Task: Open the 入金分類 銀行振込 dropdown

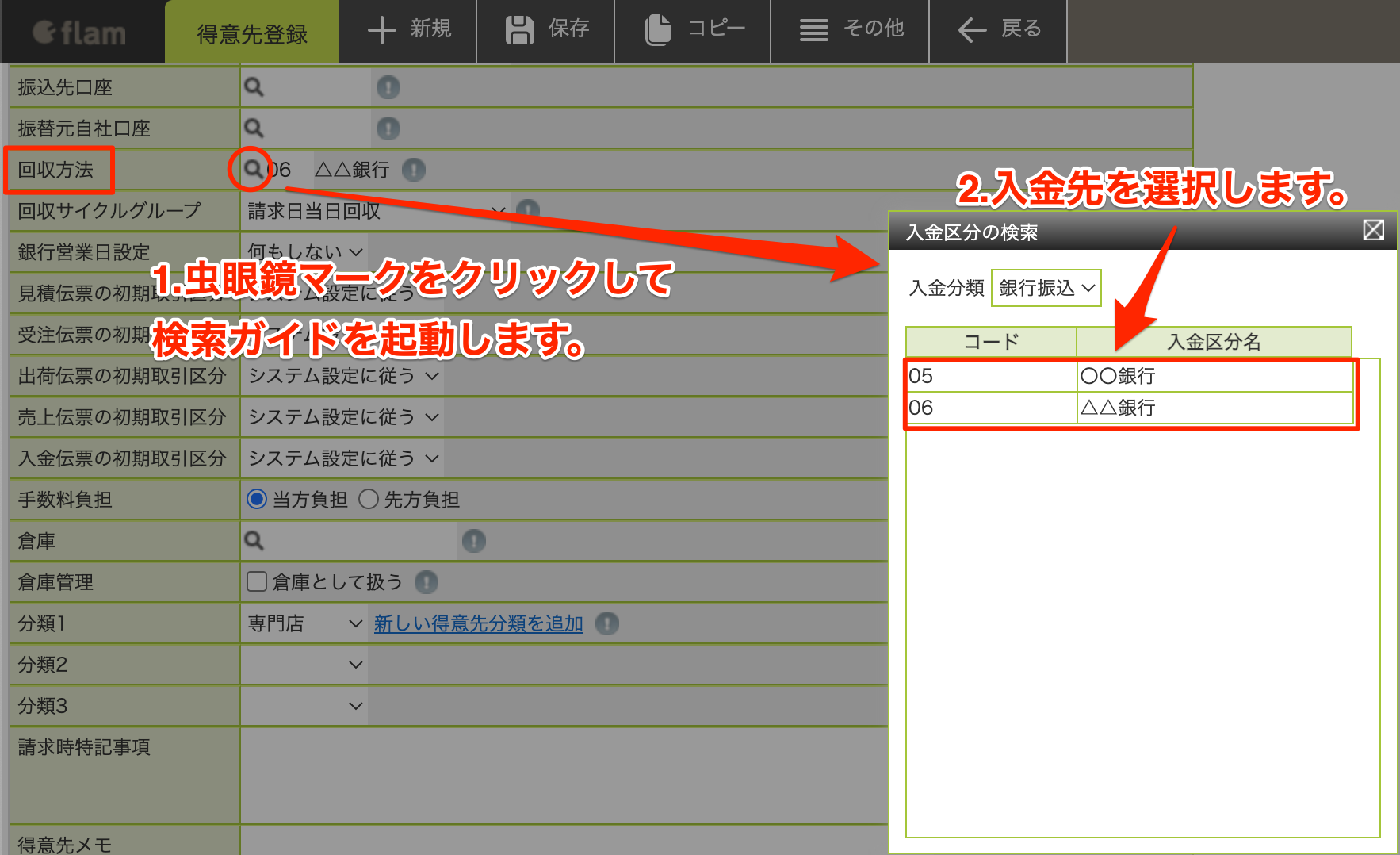Action: (x=1046, y=287)
